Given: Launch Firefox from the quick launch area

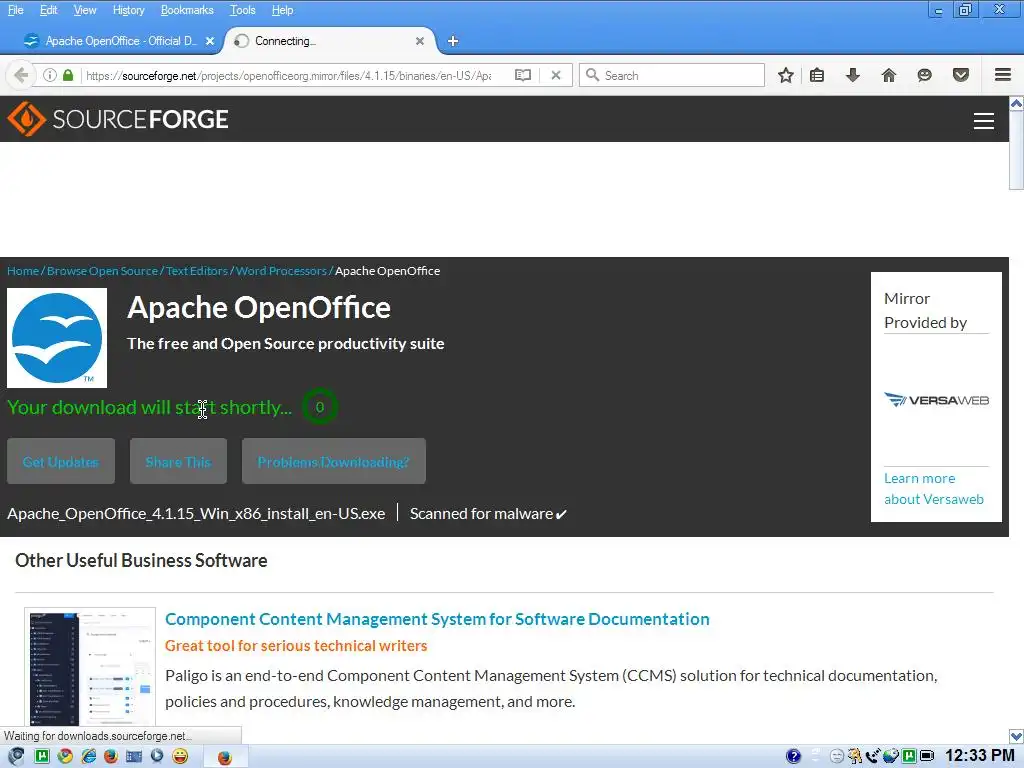Looking at the screenshot, I should click(111, 756).
